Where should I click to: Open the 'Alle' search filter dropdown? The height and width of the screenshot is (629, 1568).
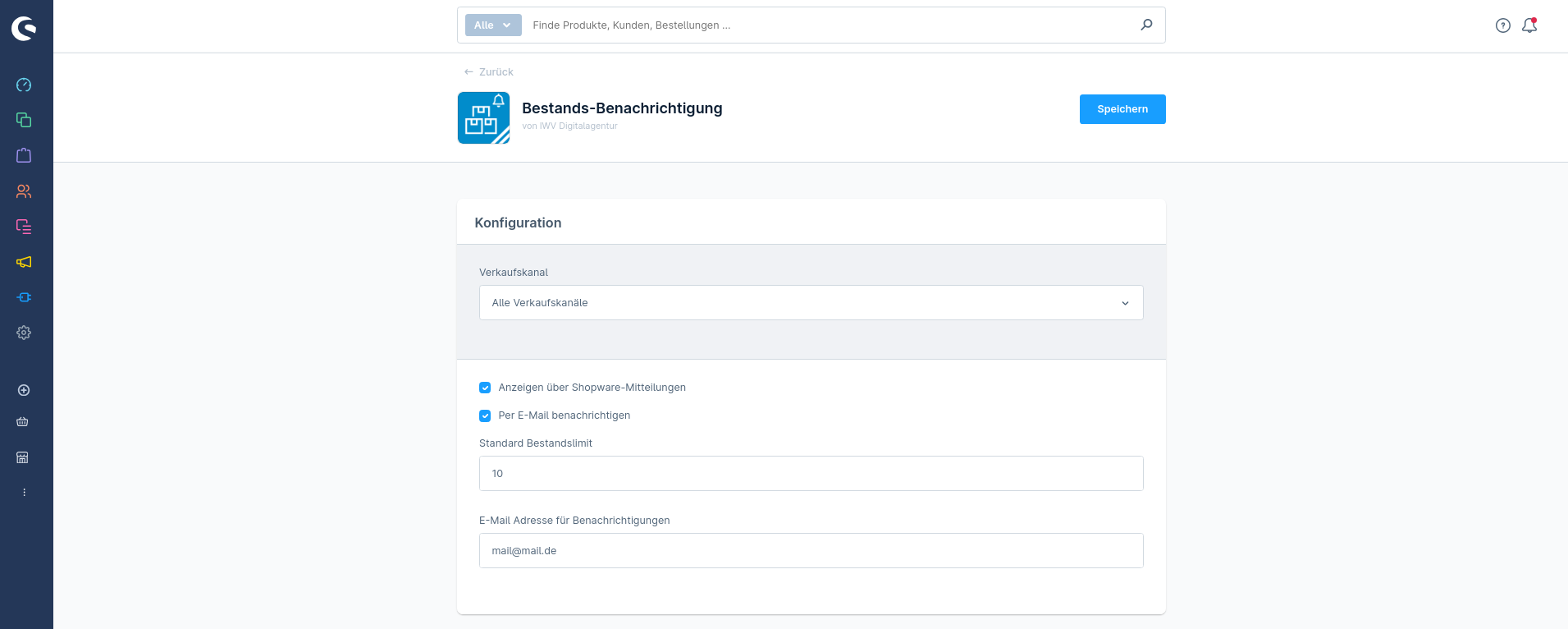493,25
